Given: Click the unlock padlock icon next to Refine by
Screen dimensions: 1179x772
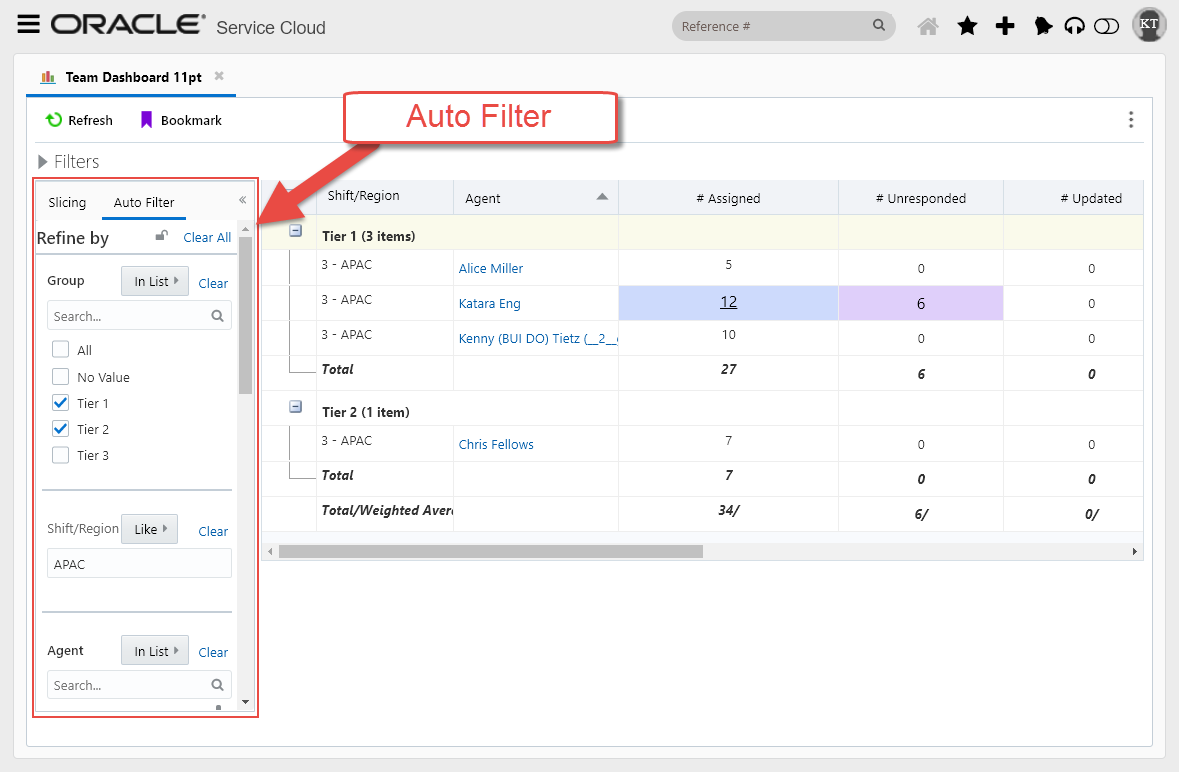Looking at the screenshot, I should point(161,234).
